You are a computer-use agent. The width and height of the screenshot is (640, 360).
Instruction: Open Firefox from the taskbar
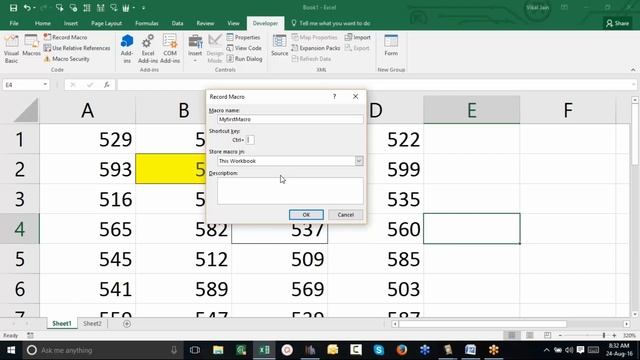402,350
